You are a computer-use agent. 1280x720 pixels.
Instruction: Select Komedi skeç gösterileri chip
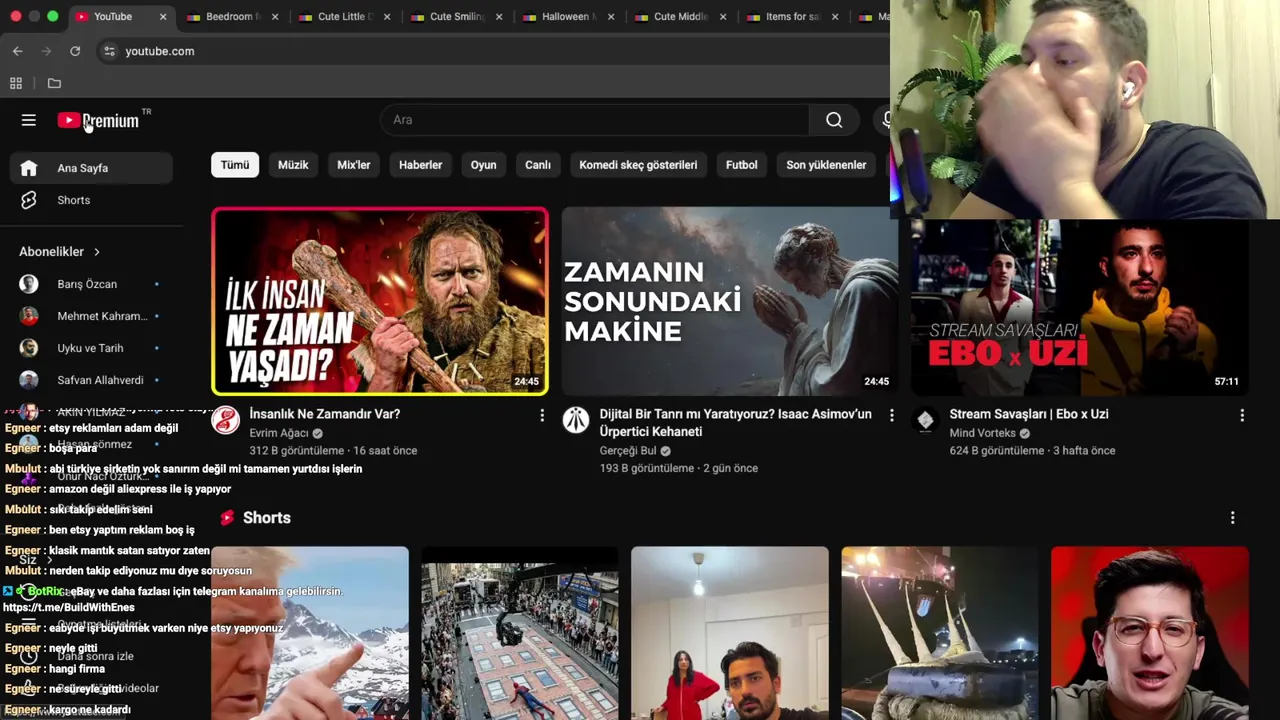(638, 165)
